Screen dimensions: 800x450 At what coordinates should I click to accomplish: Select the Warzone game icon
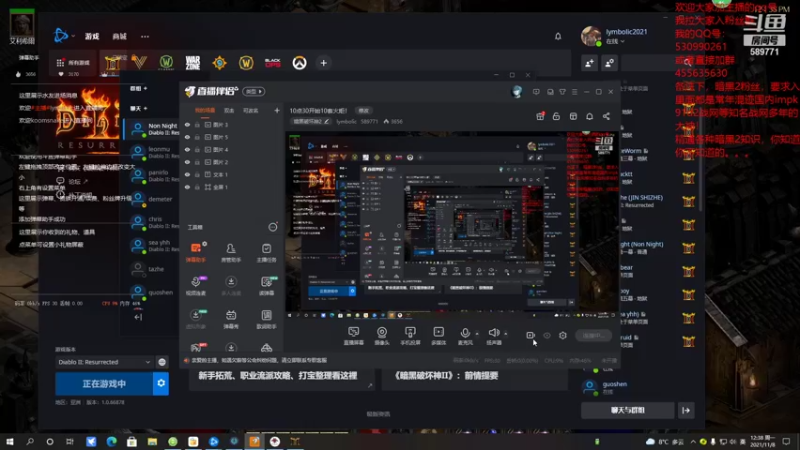click(x=193, y=63)
